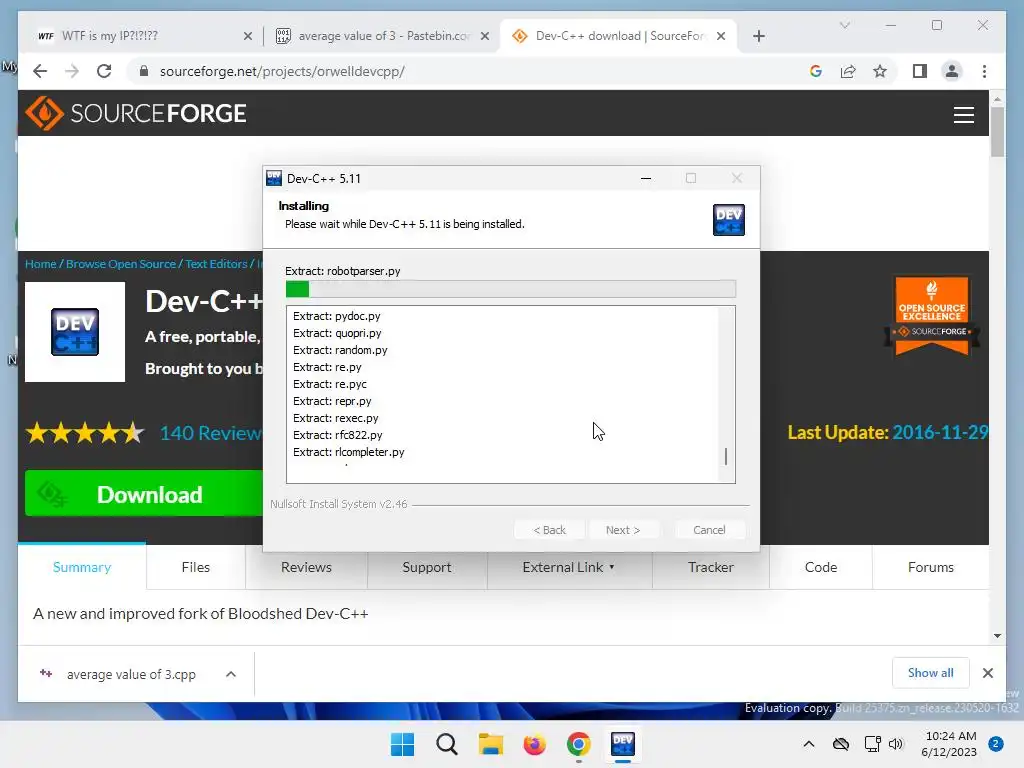Open the Reviews tab
1024x768 pixels.
pyautogui.click(x=306, y=567)
